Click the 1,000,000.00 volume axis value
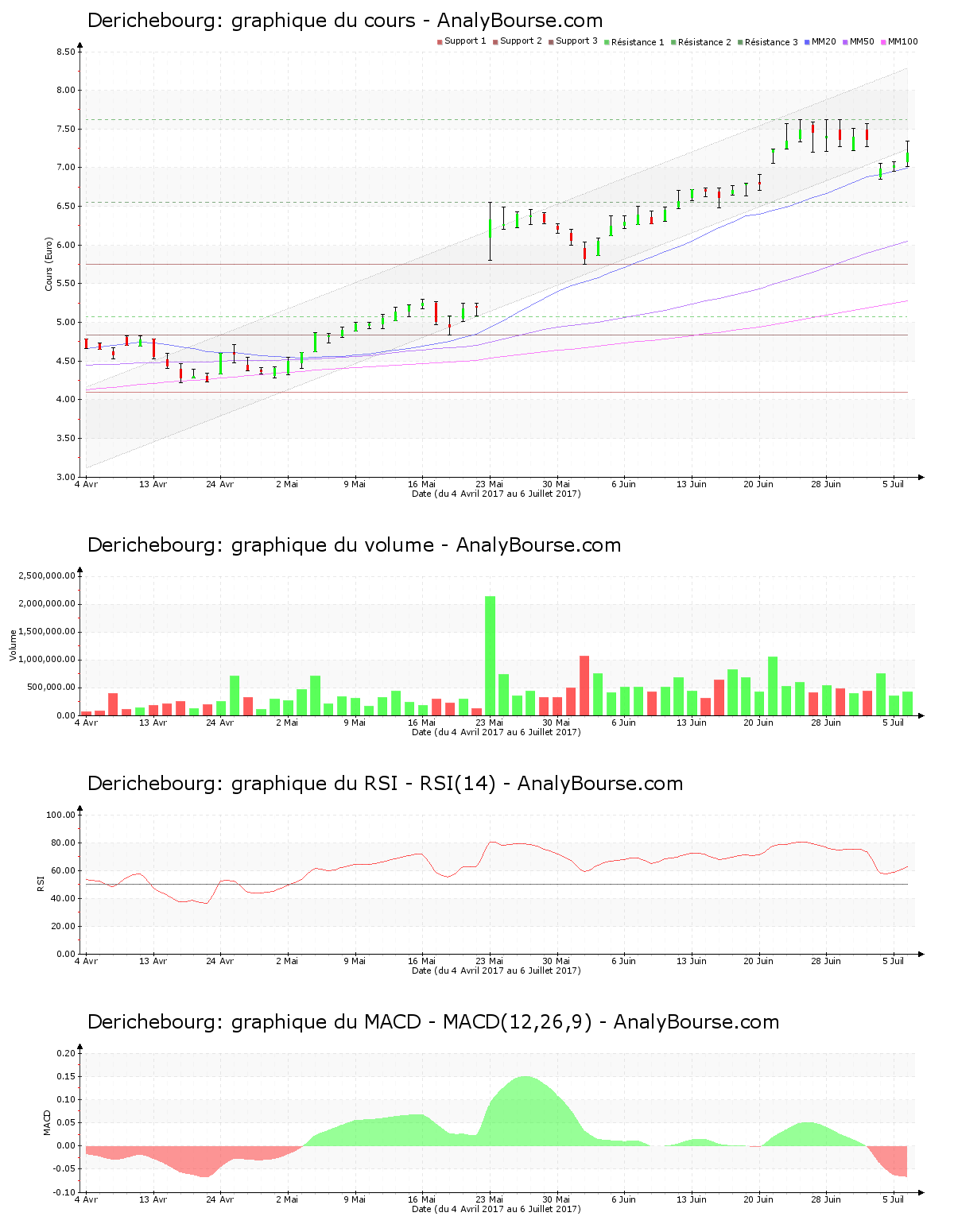This screenshot has height=1232, width=954. pyautogui.click(x=48, y=660)
